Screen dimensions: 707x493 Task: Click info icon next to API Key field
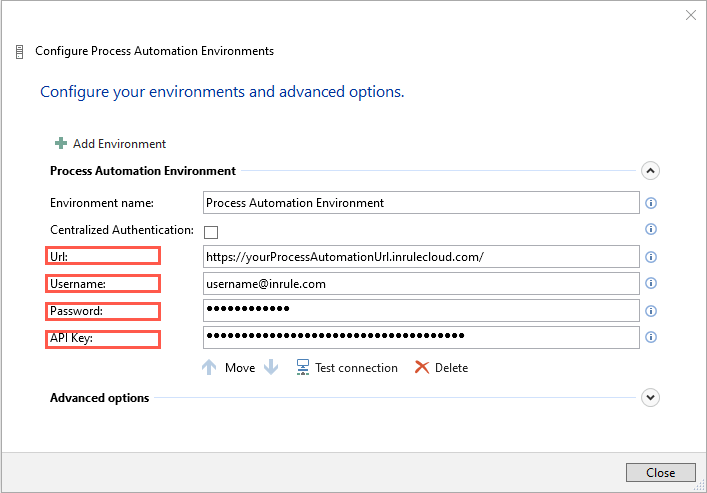651,338
